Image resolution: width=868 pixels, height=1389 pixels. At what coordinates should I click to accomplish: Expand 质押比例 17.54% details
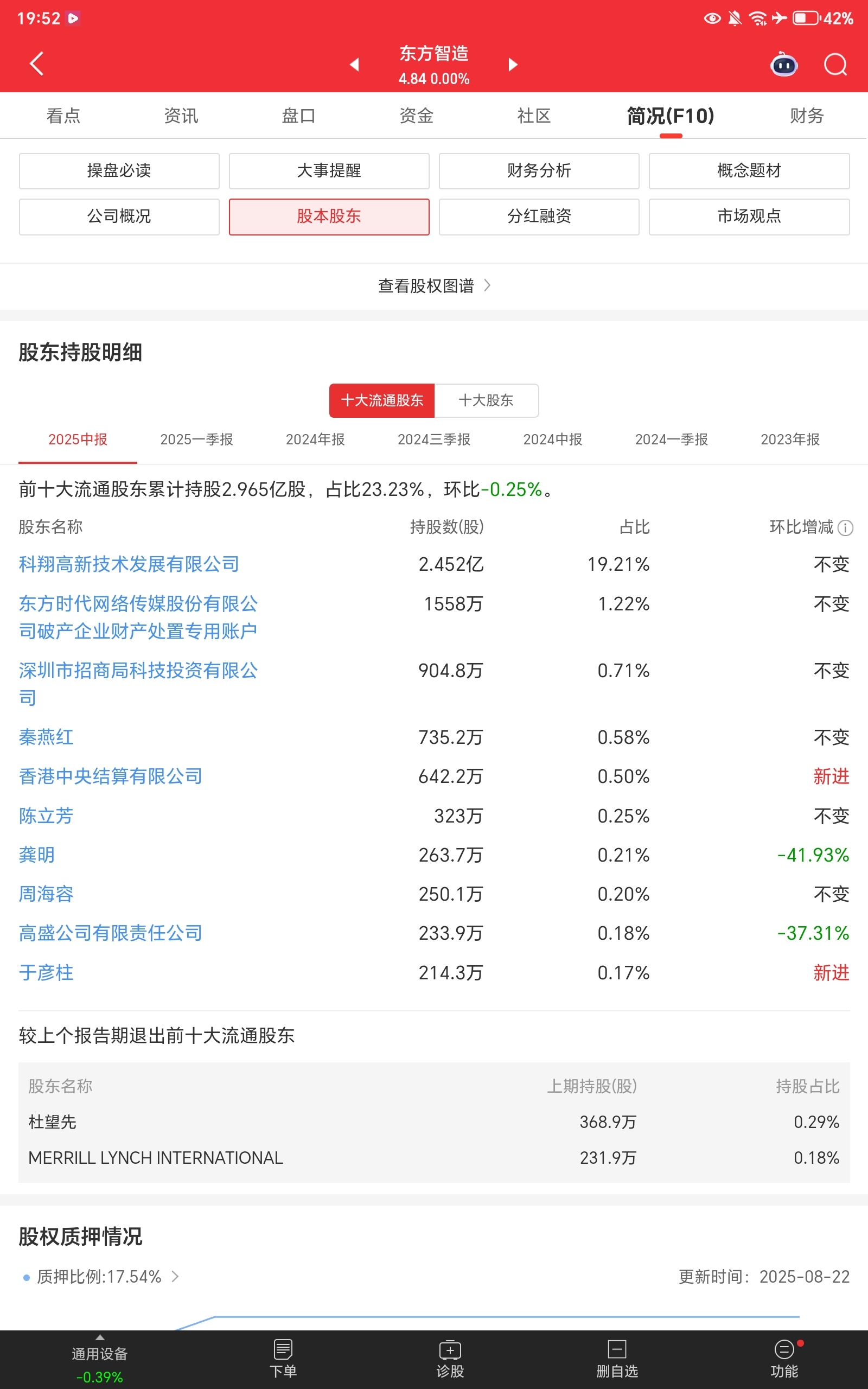[x=107, y=1277]
